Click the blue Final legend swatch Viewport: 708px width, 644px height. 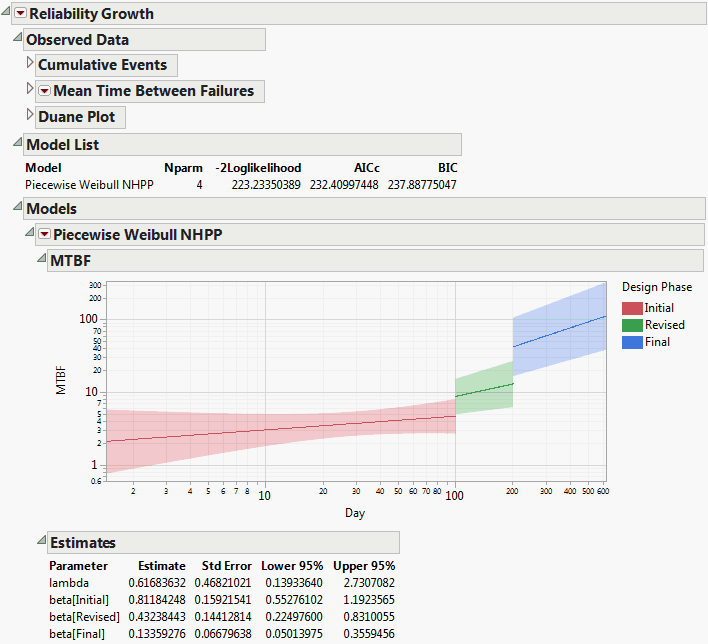632,342
